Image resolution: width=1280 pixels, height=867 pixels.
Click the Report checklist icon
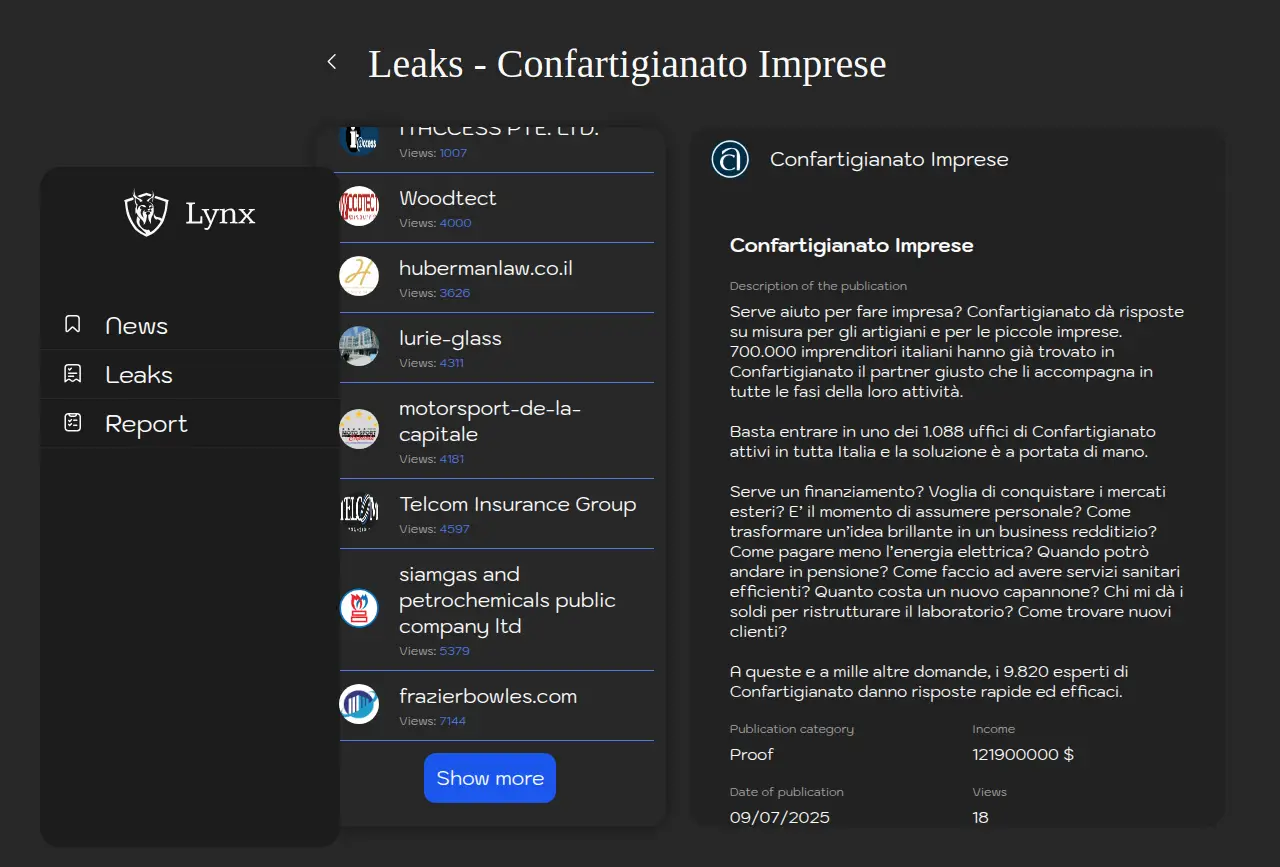pos(72,423)
